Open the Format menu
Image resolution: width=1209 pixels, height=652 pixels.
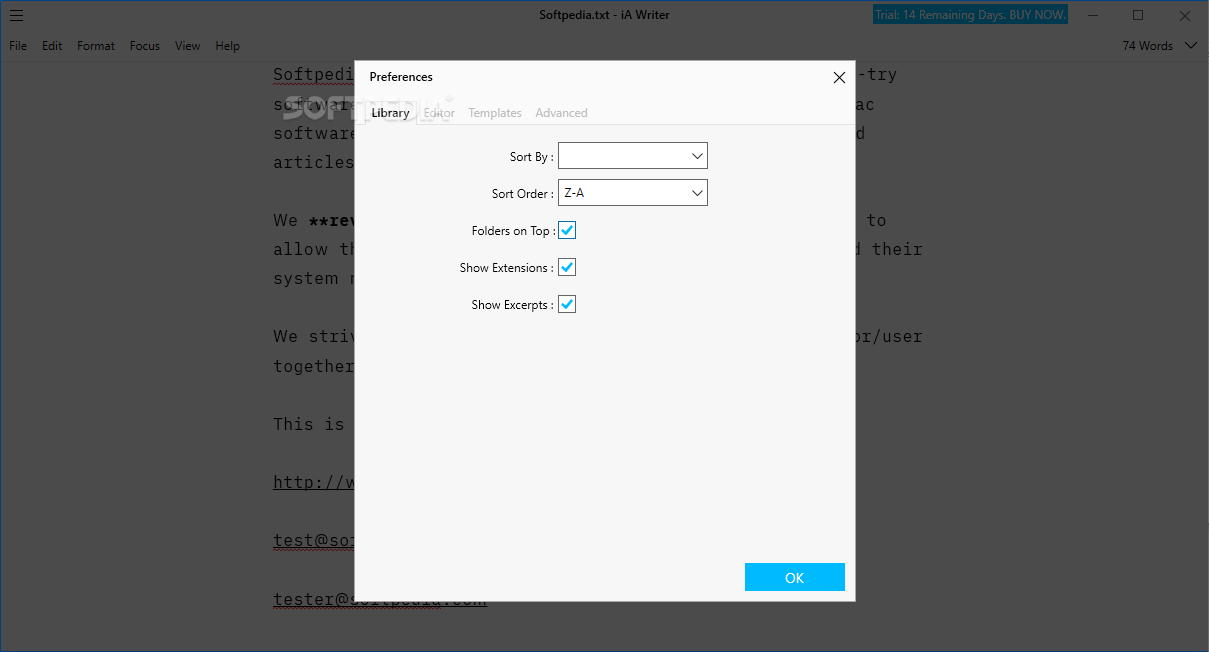(96, 46)
